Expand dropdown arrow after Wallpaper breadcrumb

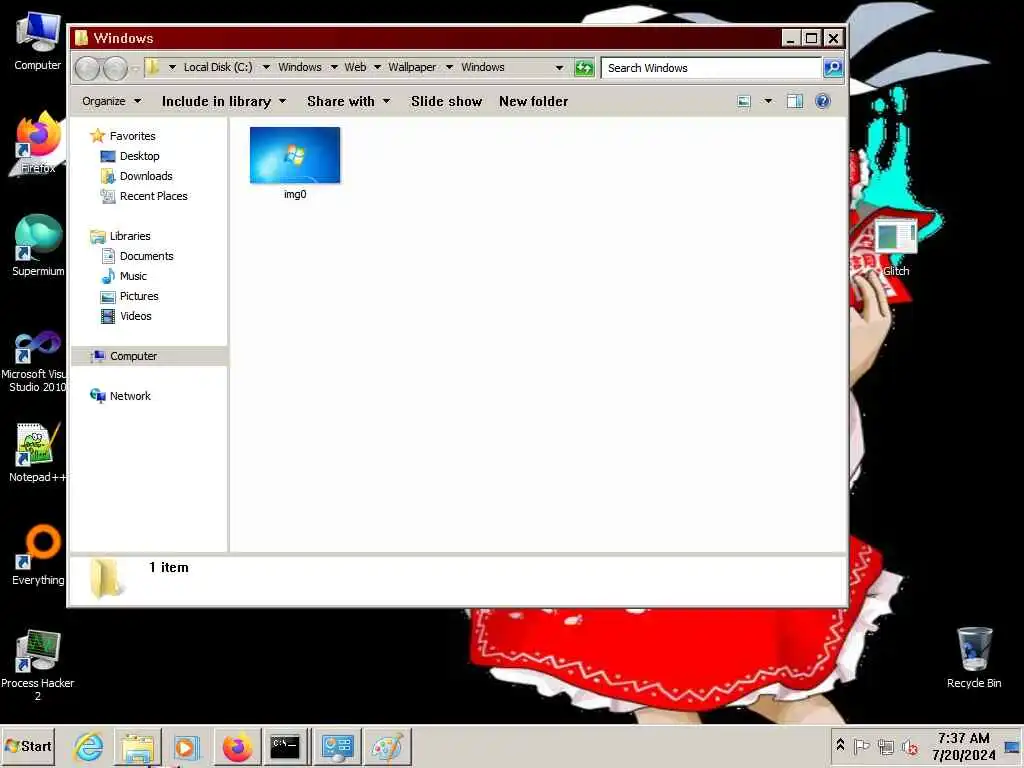click(x=449, y=67)
